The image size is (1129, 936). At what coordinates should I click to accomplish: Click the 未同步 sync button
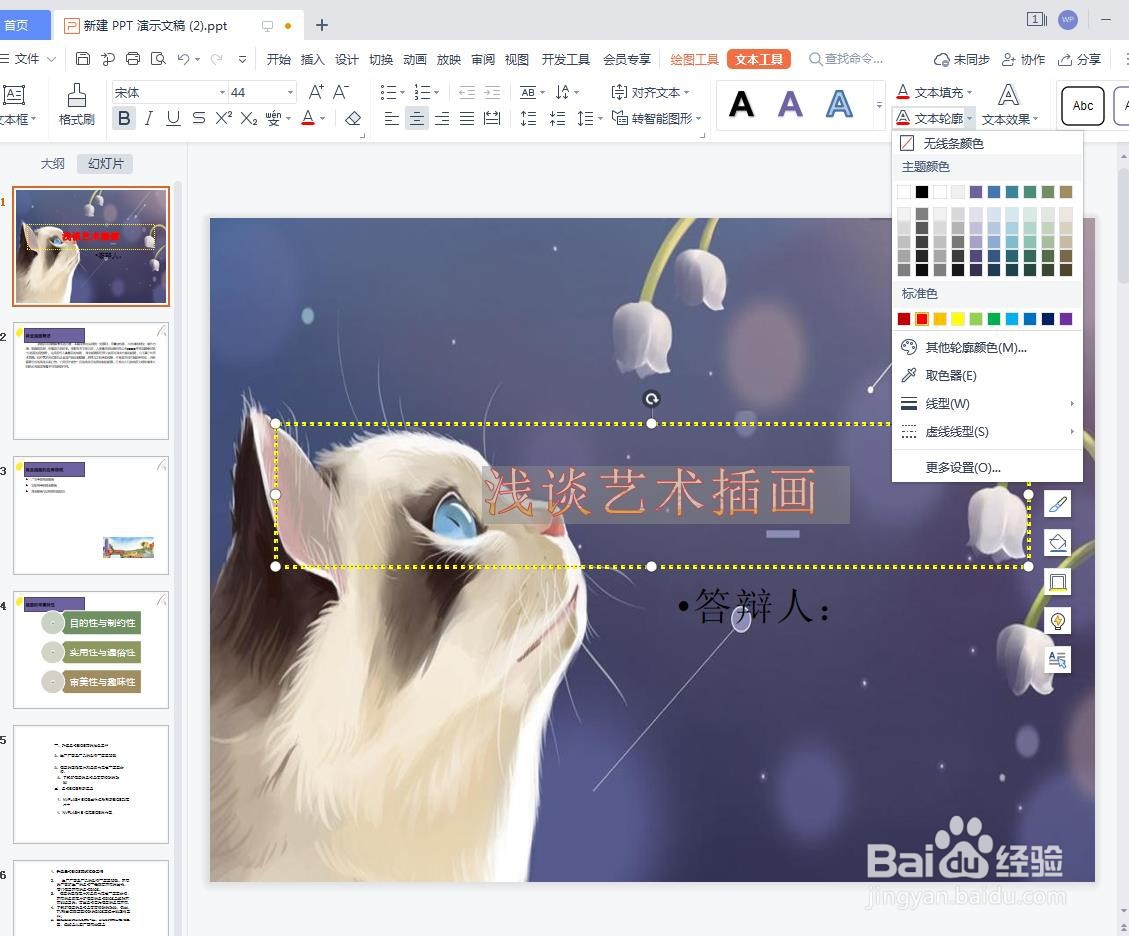(961, 59)
